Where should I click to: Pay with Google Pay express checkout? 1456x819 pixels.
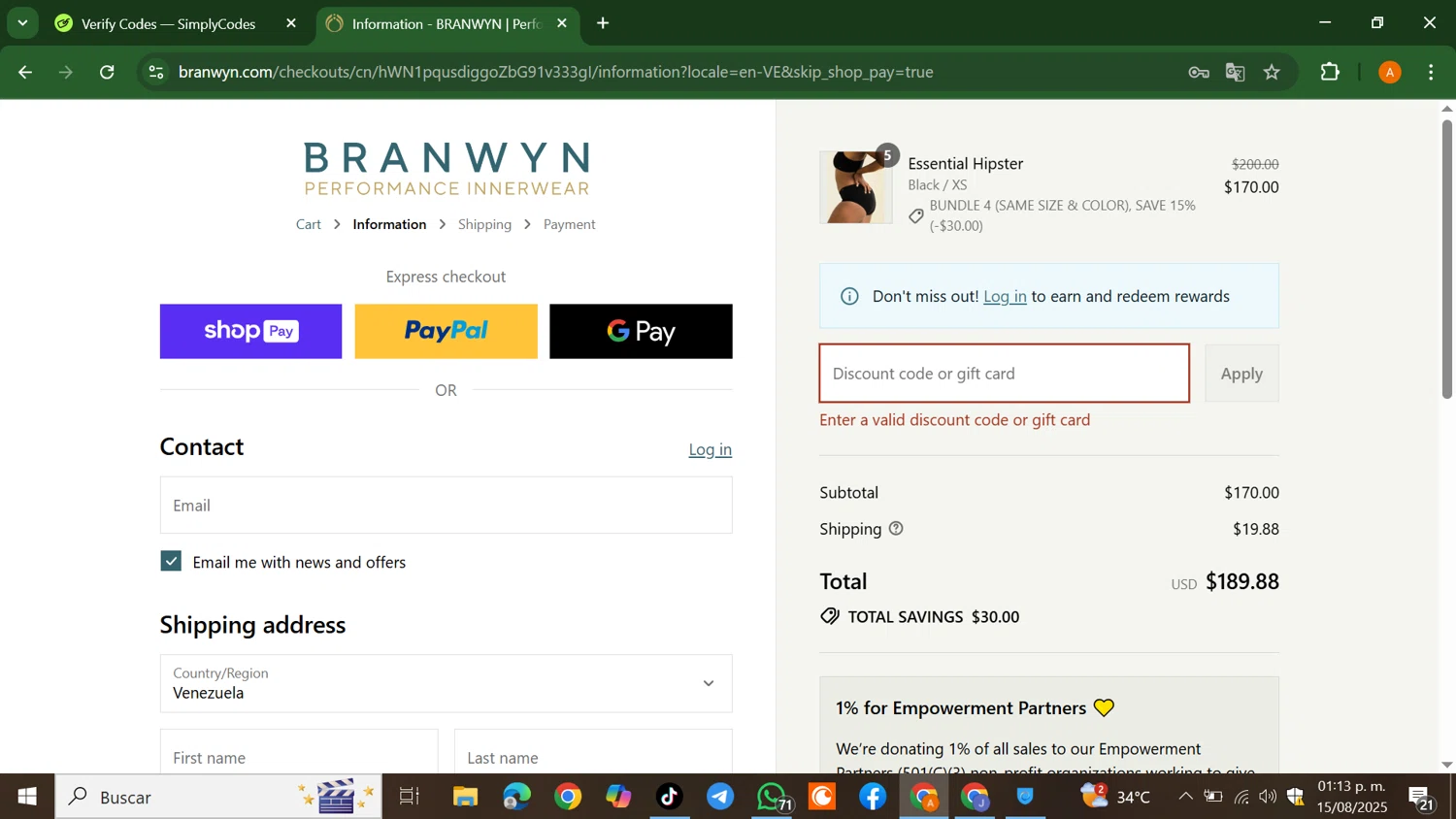click(x=641, y=331)
